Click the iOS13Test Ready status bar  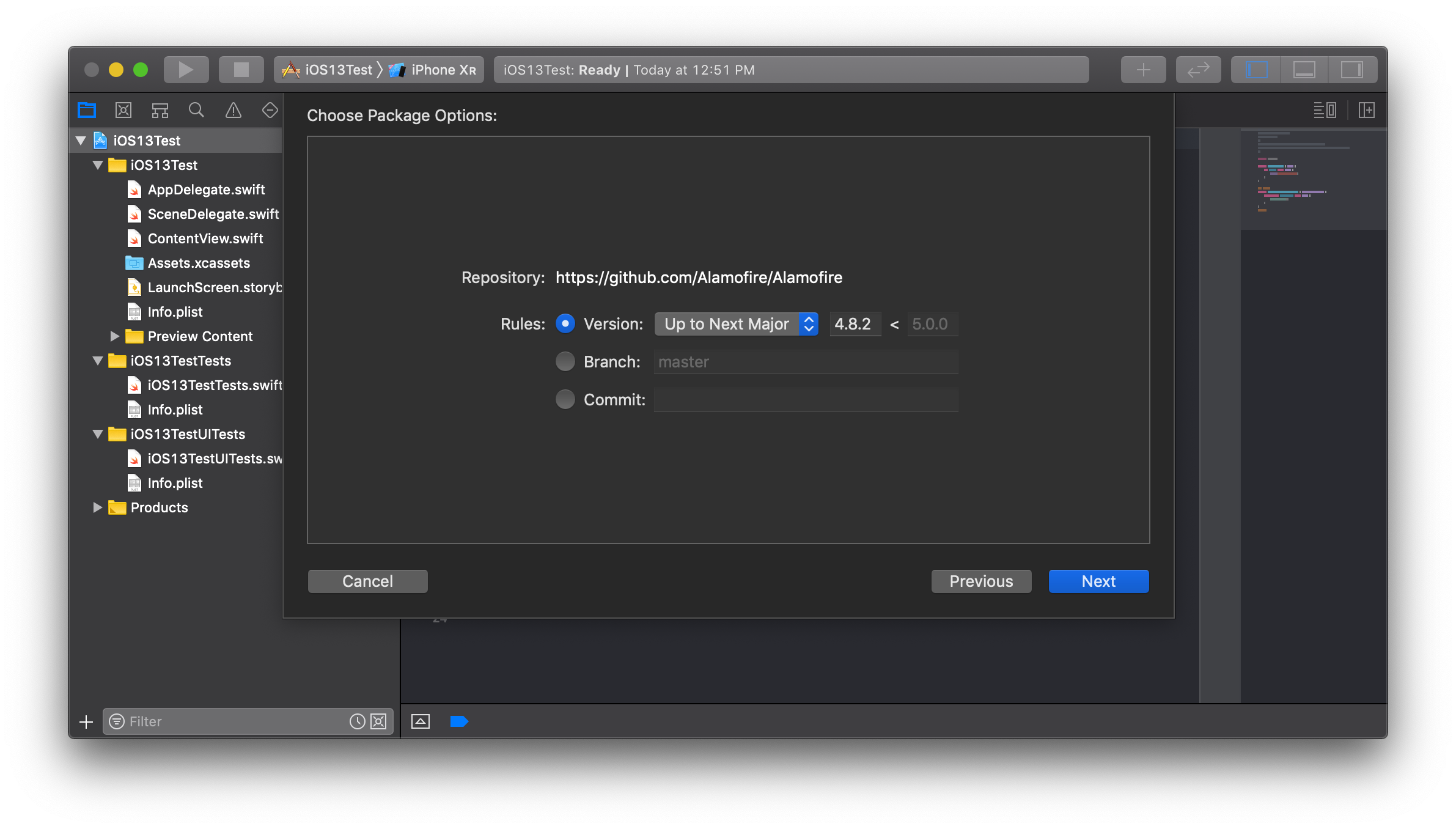tap(791, 70)
